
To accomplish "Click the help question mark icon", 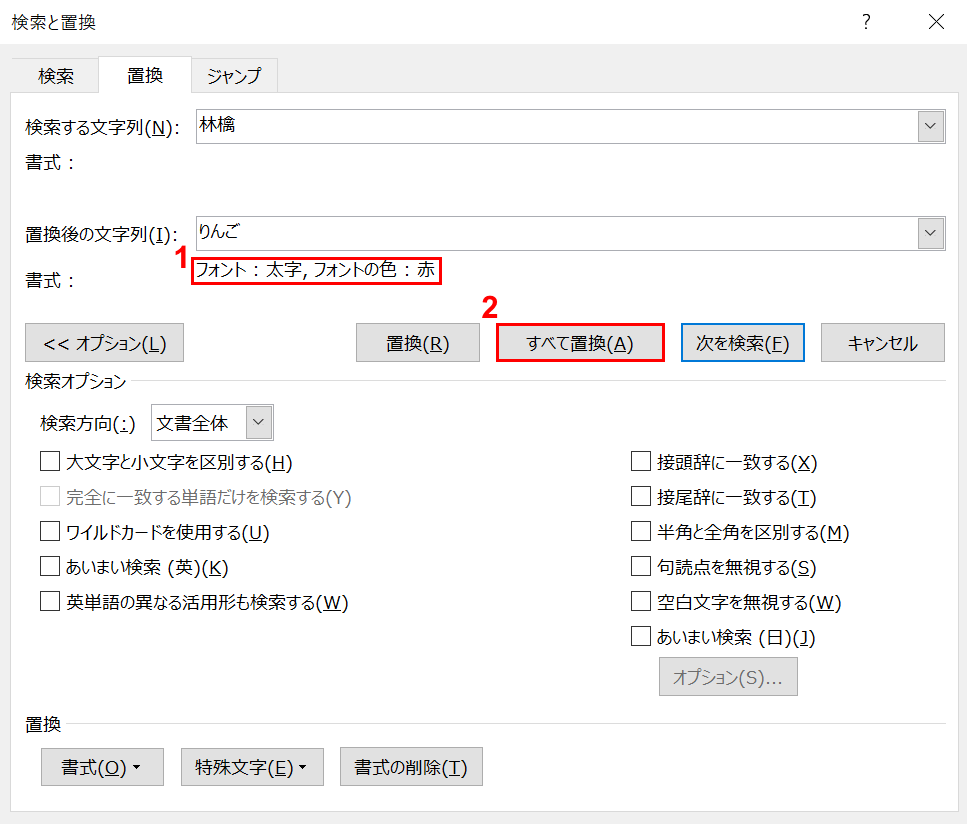I will [866, 22].
